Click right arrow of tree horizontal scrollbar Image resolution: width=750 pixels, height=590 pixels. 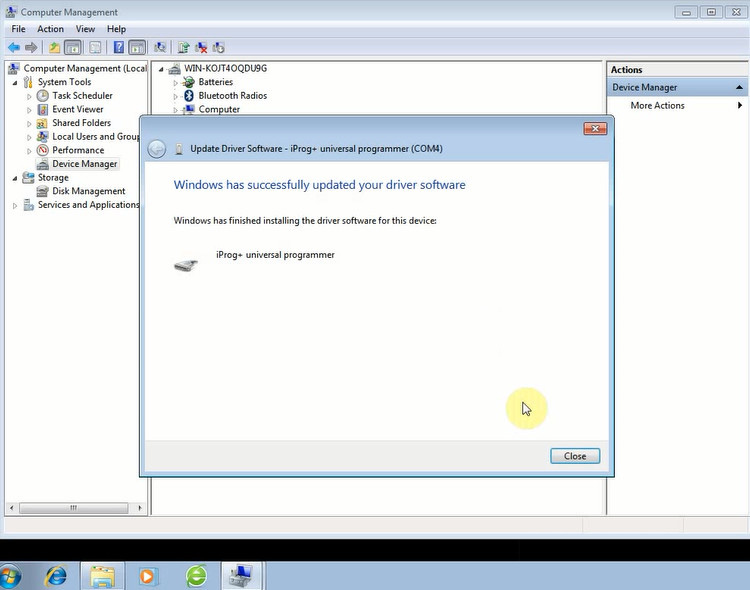click(140, 508)
